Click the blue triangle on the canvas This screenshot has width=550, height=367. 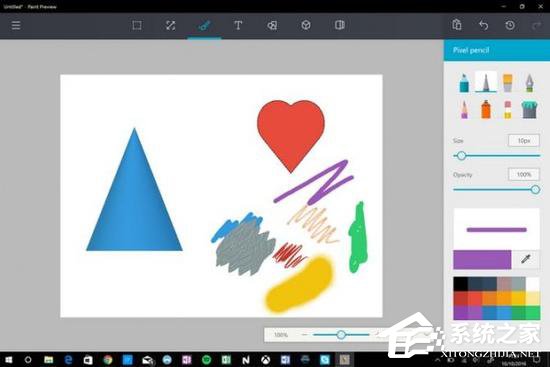pyautogui.click(x=134, y=203)
